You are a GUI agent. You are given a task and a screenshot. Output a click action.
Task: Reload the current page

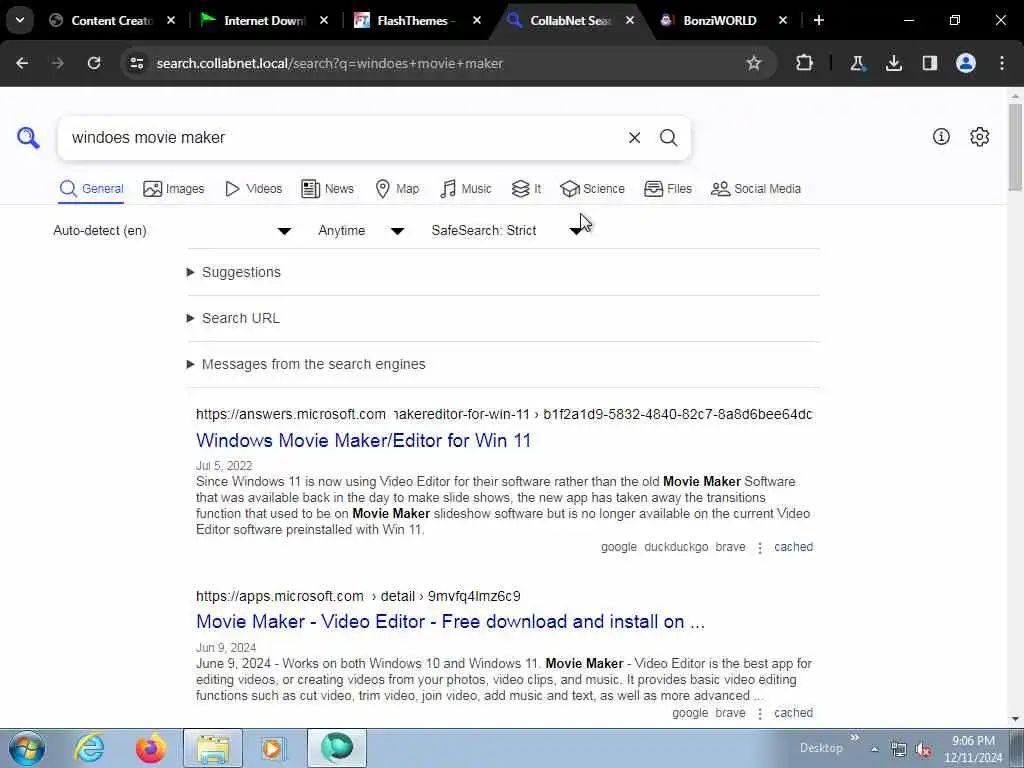tap(94, 63)
